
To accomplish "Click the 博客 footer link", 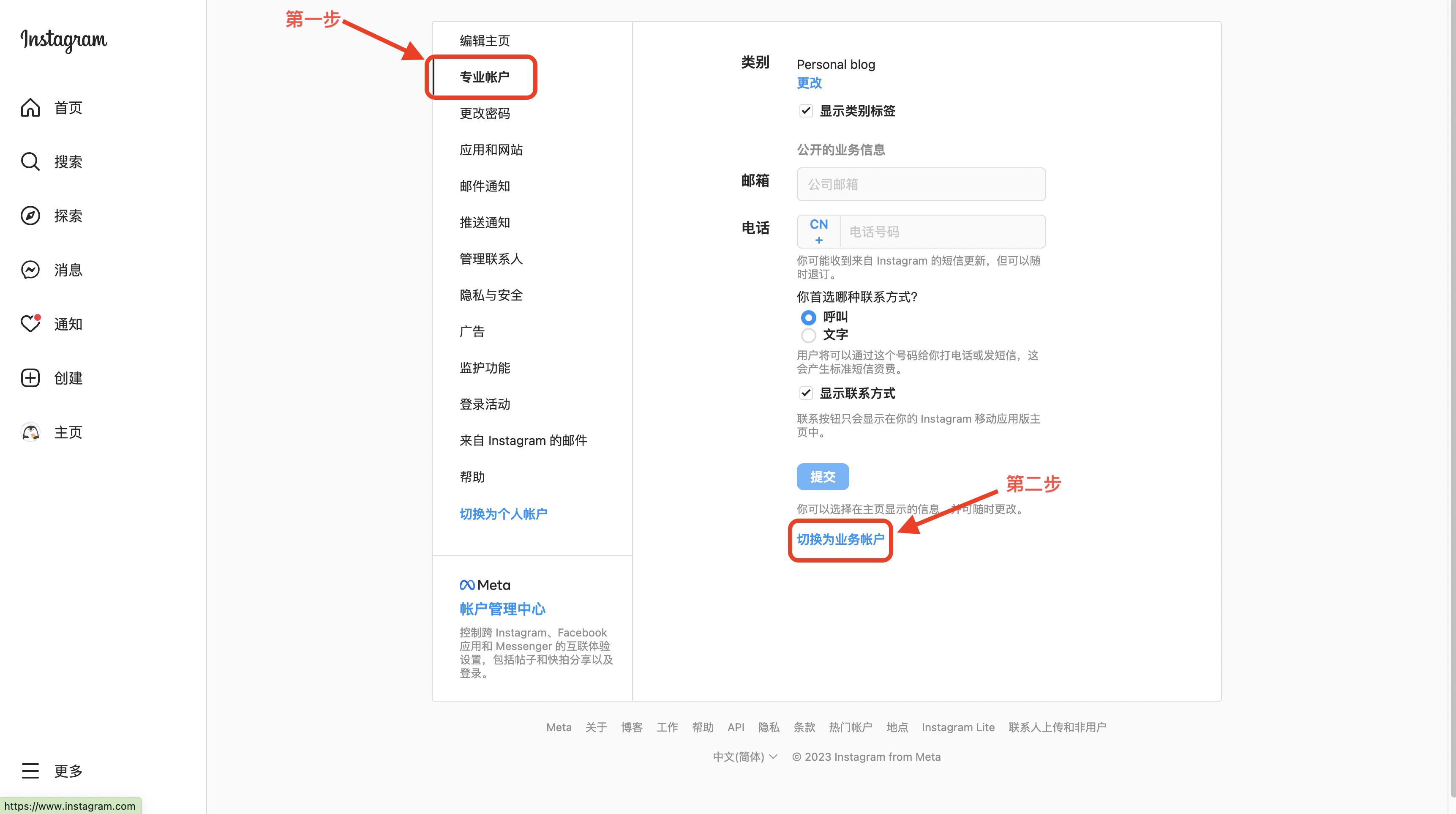I will click(x=631, y=727).
